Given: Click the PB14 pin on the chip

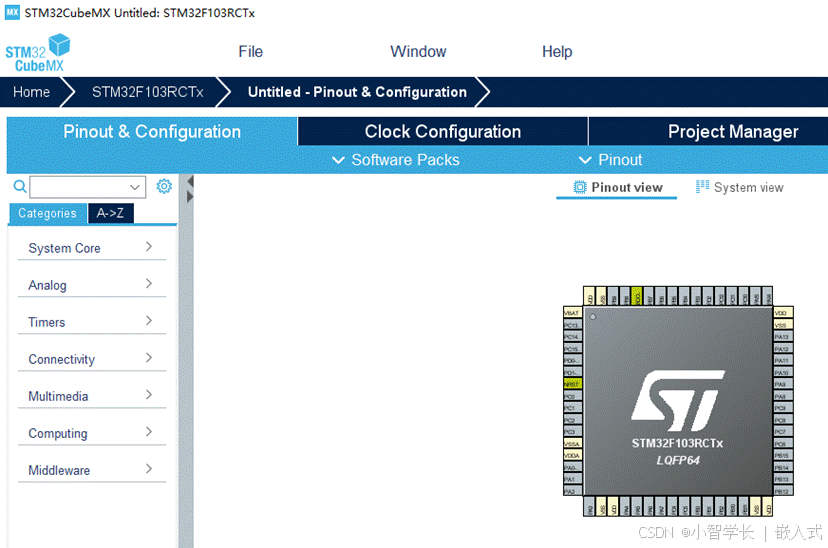Looking at the screenshot, I should [x=783, y=467].
